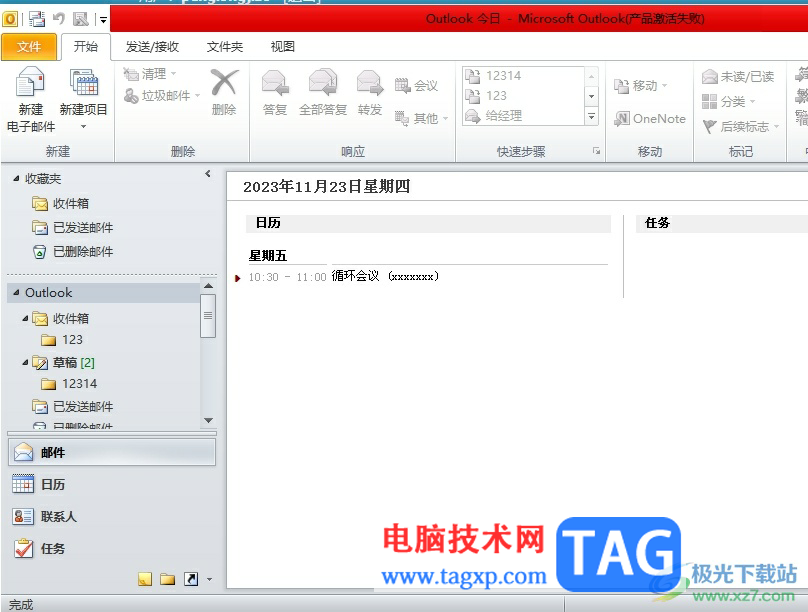Select quick step 12314
This screenshot has width=808, height=612.
524,76
